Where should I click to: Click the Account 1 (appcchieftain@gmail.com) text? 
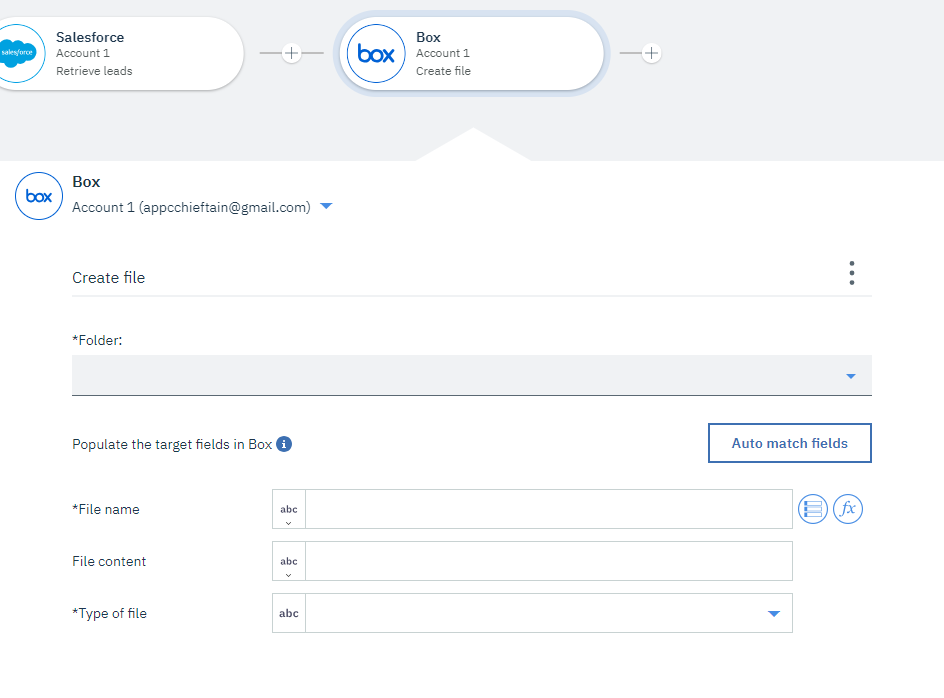coord(191,207)
